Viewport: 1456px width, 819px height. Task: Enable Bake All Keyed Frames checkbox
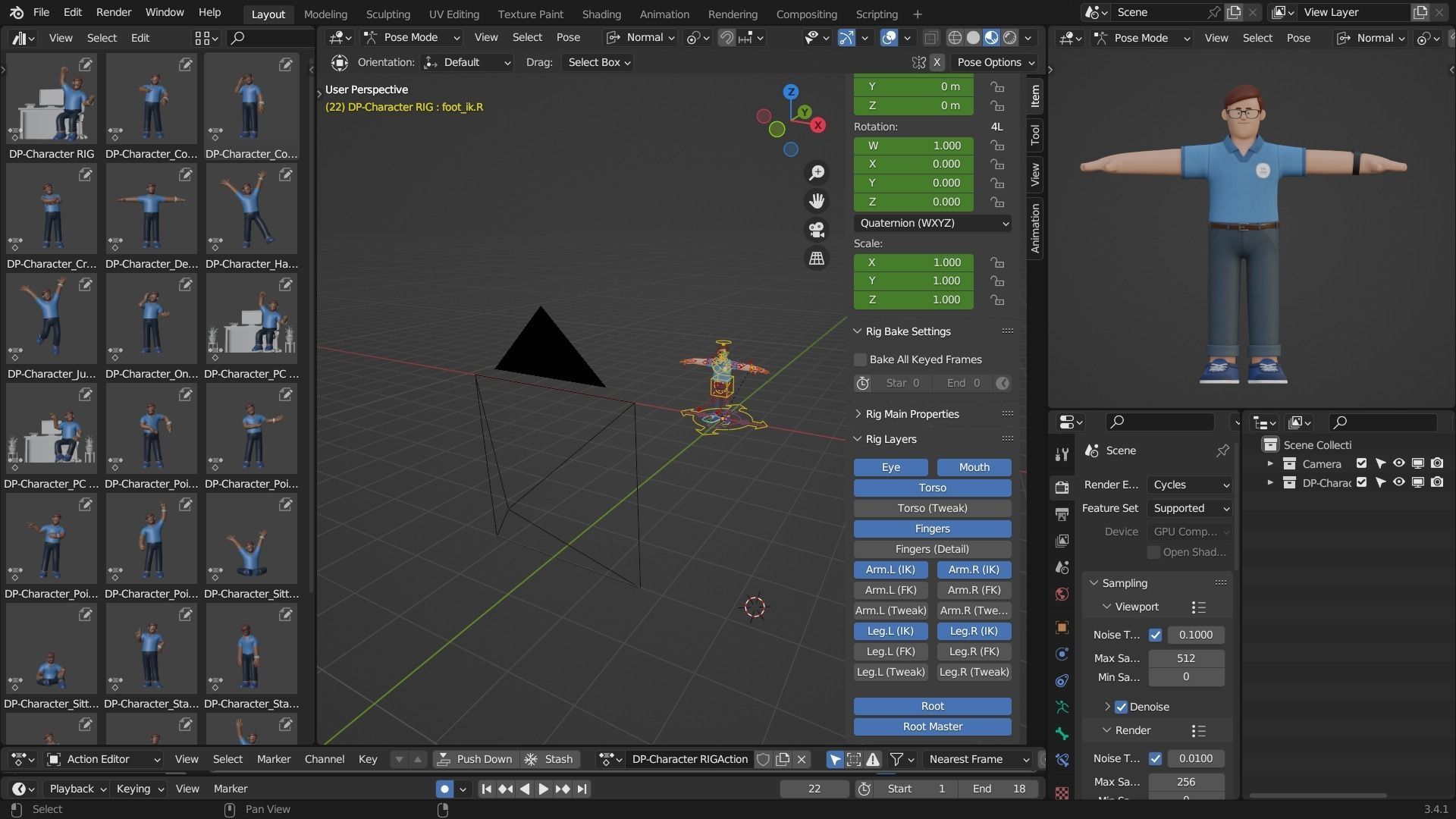(x=860, y=359)
